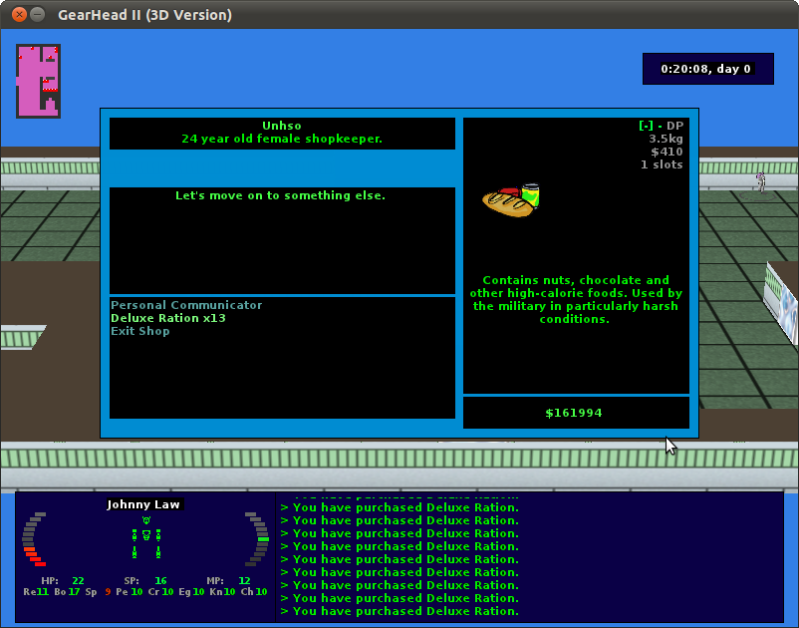This screenshot has height=628, width=799.
Task: Select Personal Communicator from shop list
Action: (x=186, y=305)
